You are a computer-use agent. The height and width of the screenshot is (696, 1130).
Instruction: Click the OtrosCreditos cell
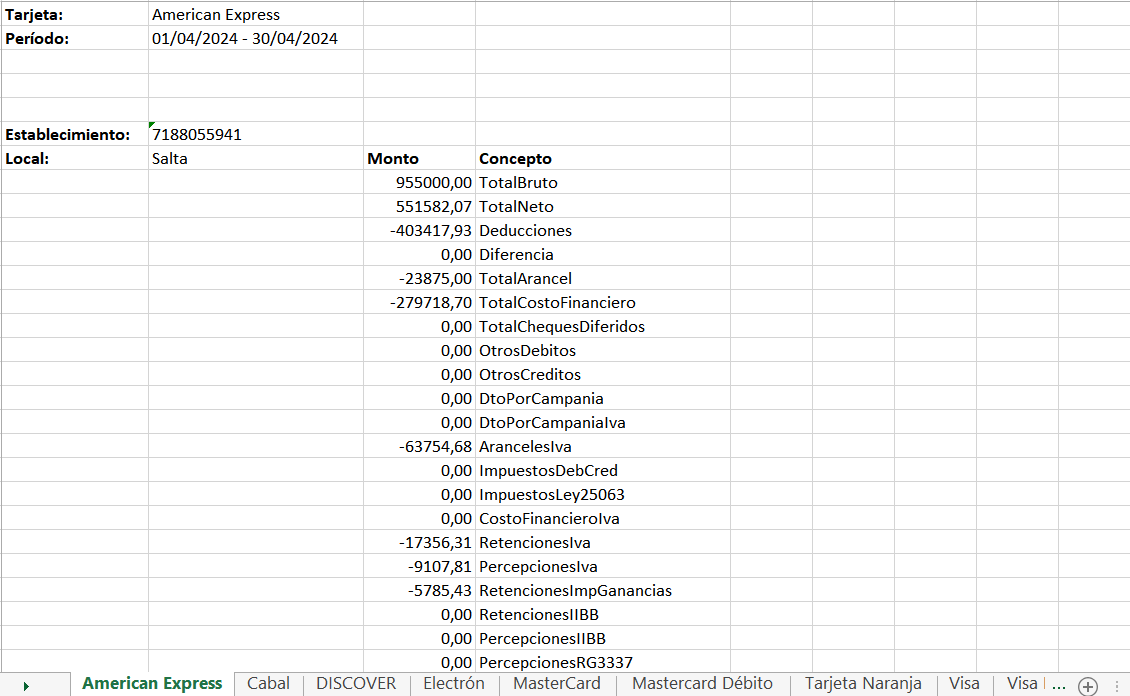point(602,375)
